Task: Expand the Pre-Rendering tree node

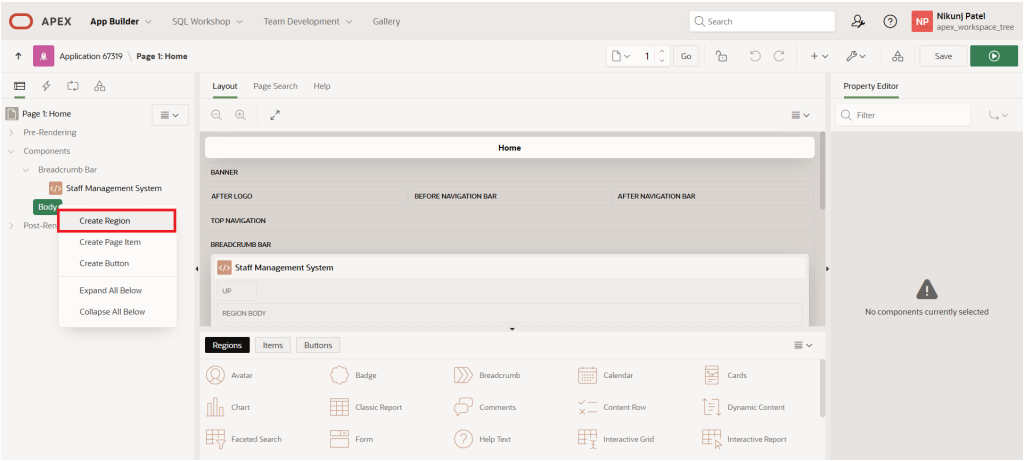Action: point(11,132)
